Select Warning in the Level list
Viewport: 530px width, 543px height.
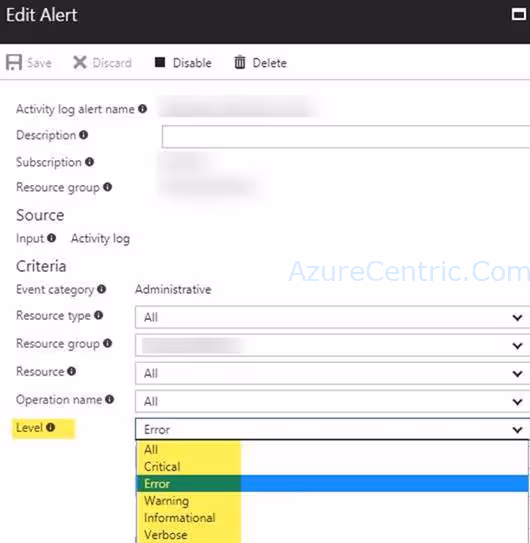(x=333, y=500)
